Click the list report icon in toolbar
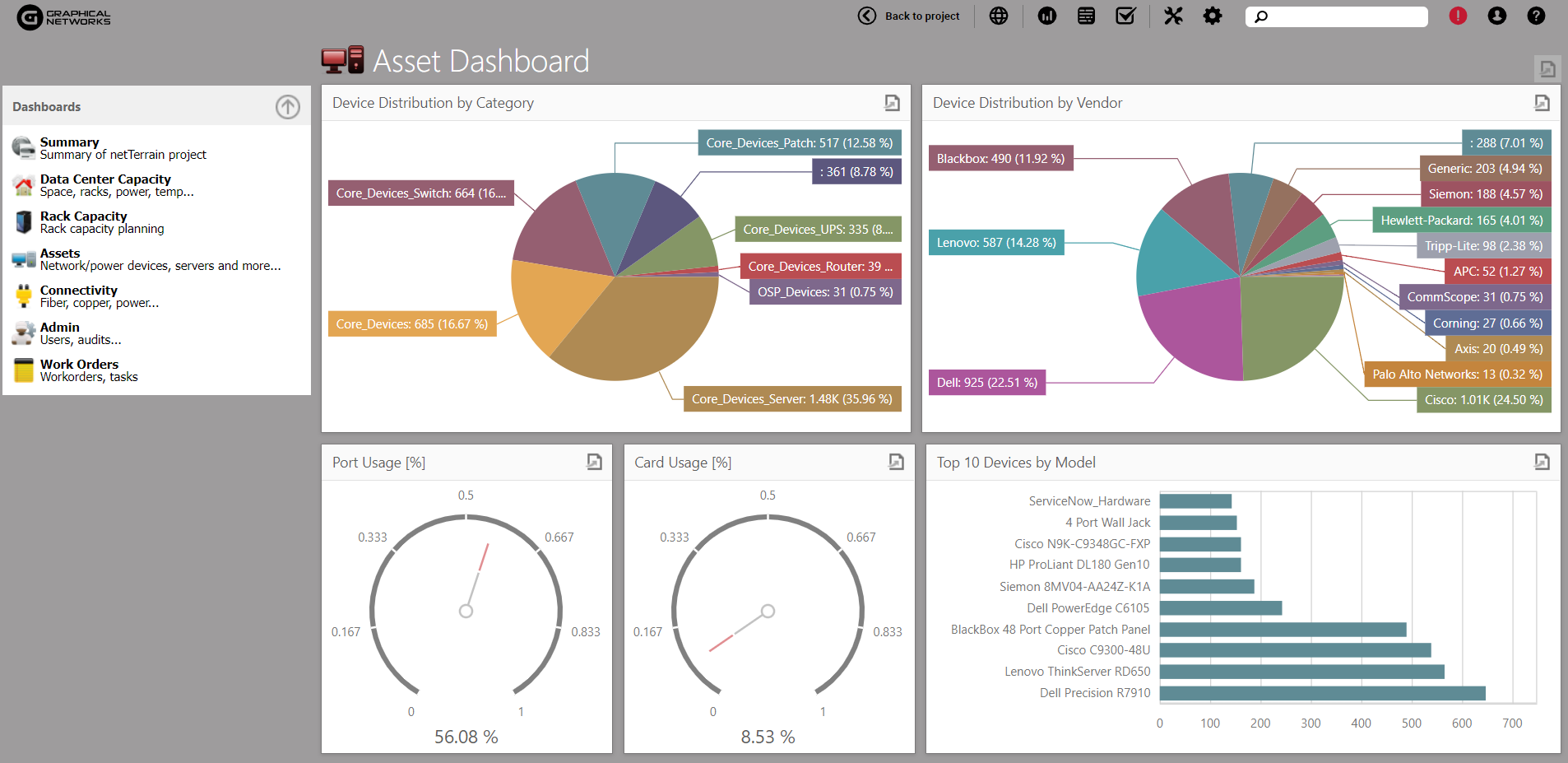 click(x=1086, y=16)
